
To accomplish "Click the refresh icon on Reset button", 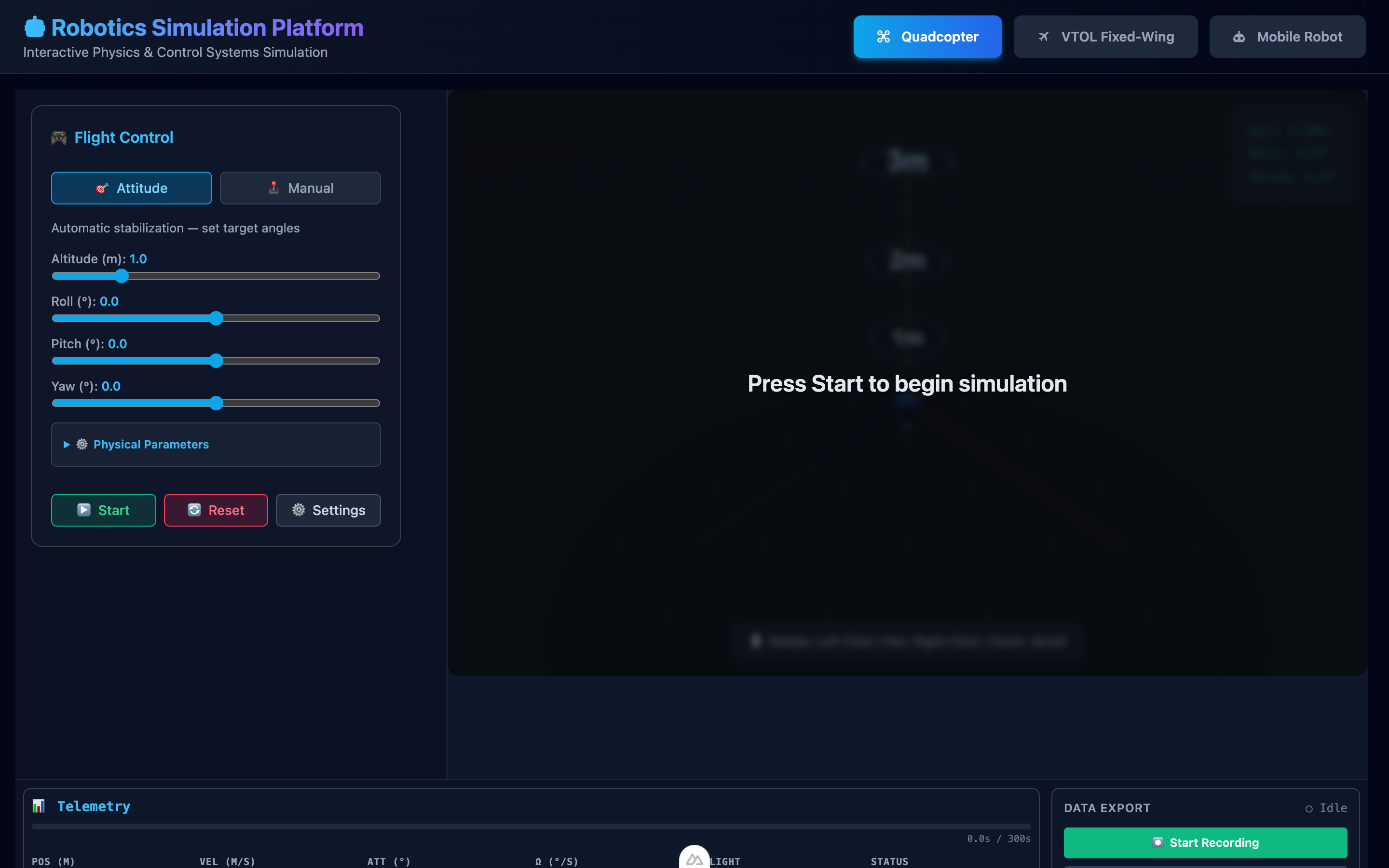I will [194, 510].
